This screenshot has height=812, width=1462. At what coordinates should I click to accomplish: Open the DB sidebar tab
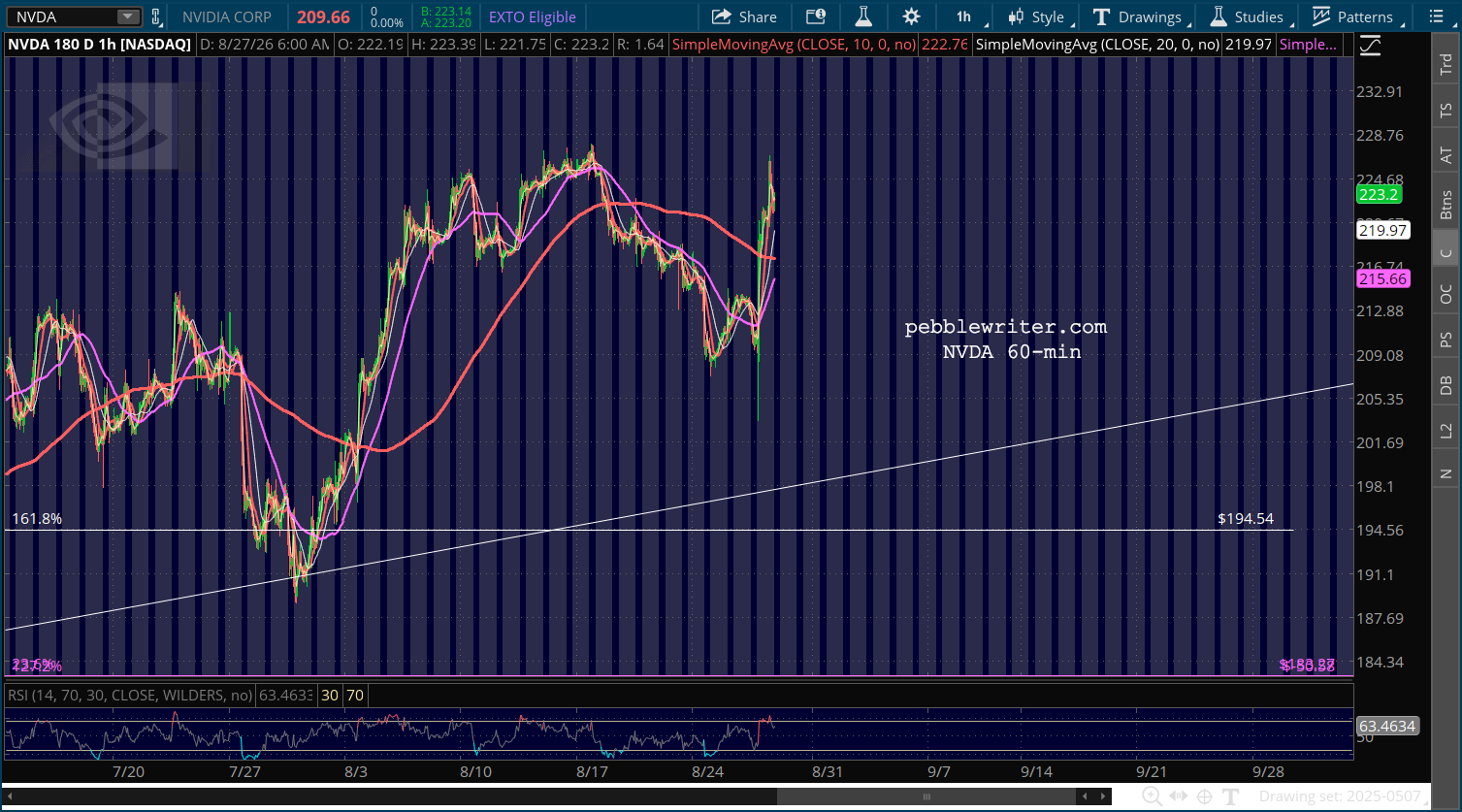[1446, 385]
